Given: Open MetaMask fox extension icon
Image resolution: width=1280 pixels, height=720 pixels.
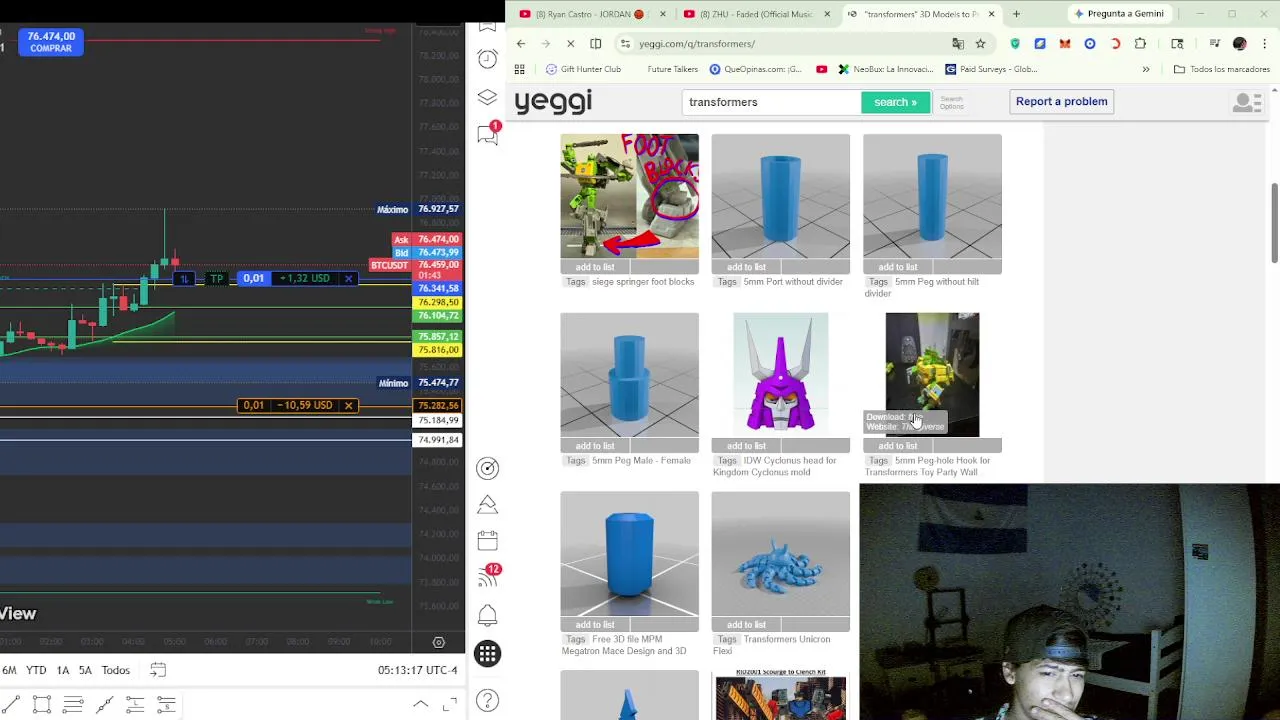Looking at the screenshot, I should click(x=1065, y=43).
